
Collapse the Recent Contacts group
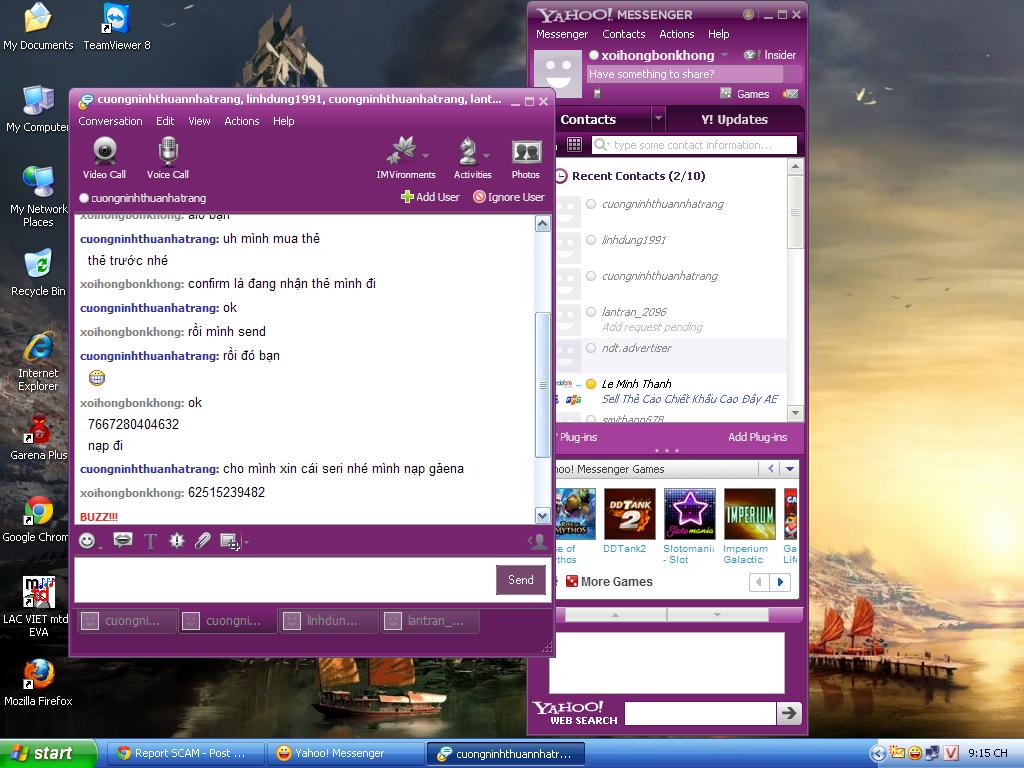tap(561, 176)
